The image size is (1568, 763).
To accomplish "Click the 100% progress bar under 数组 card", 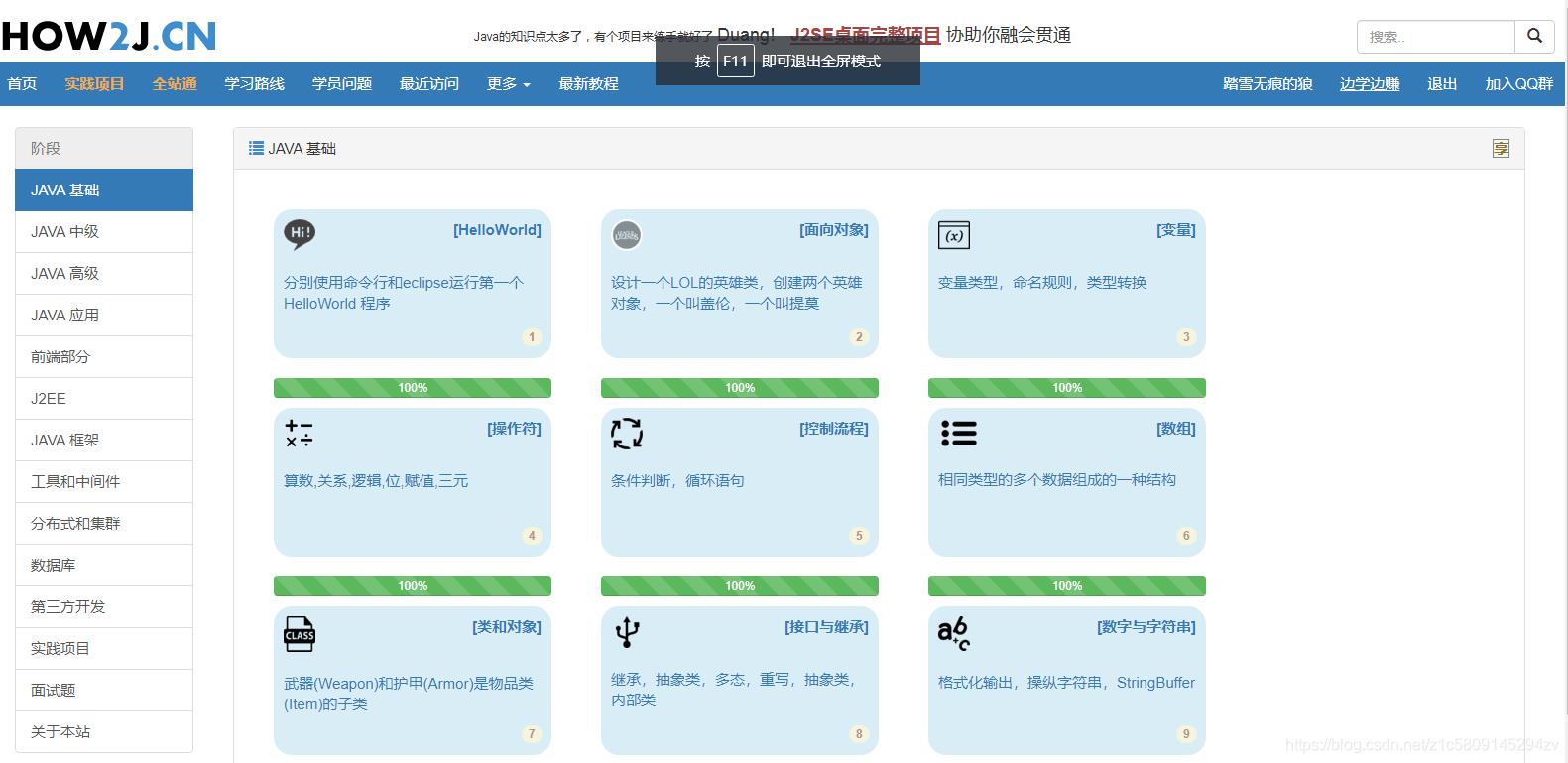I will click(1067, 586).
